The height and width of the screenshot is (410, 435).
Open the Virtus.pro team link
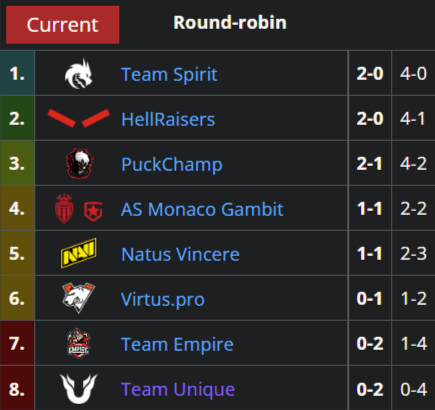(x=163, y=300)
